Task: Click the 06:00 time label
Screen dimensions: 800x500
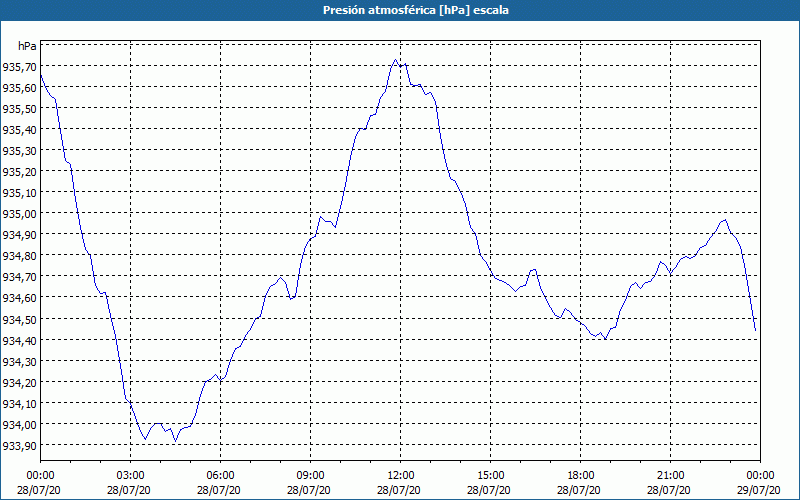Action: (x=220, y=476)
